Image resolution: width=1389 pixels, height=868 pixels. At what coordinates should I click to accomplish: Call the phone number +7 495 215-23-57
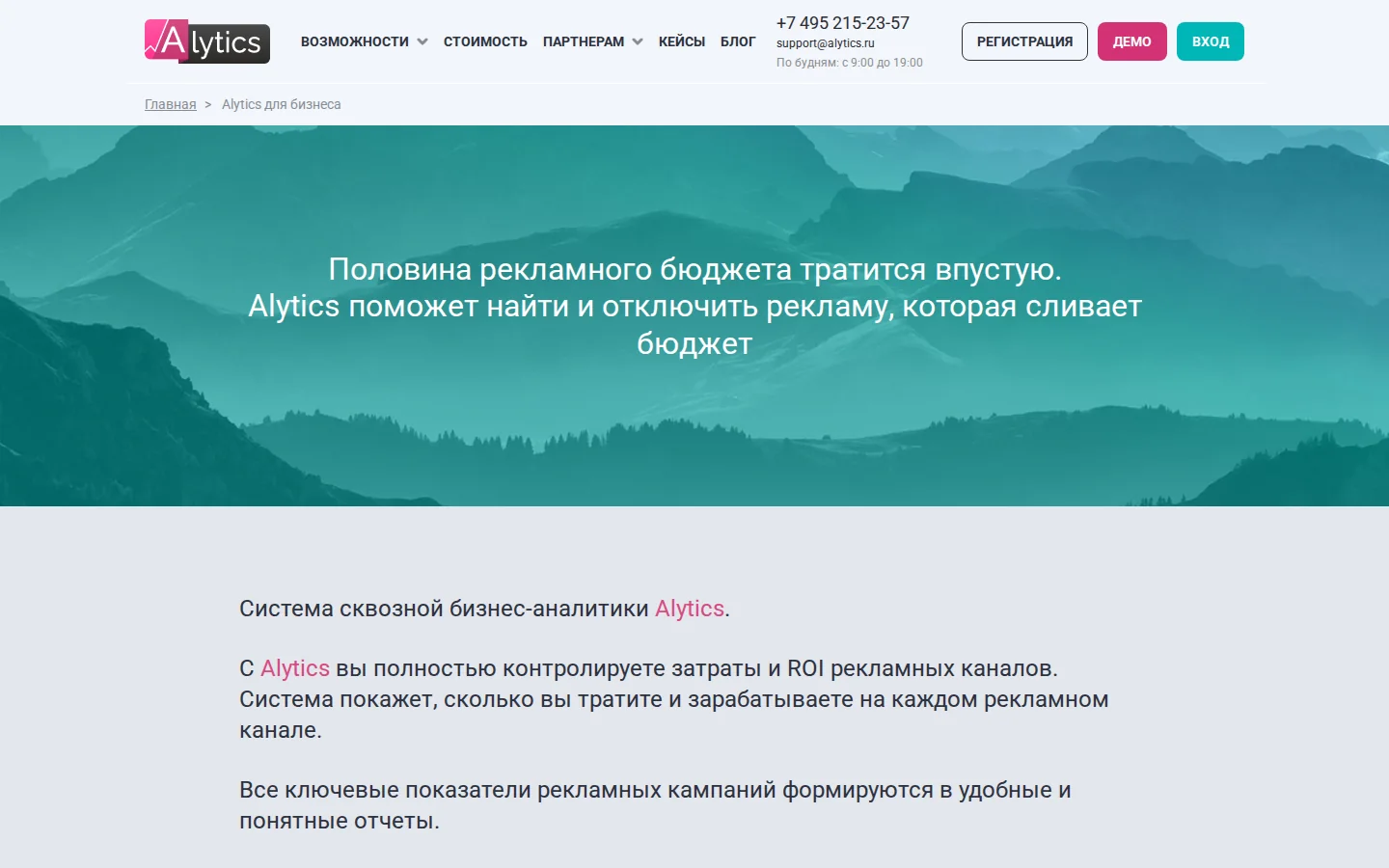[x=843, y=23]
